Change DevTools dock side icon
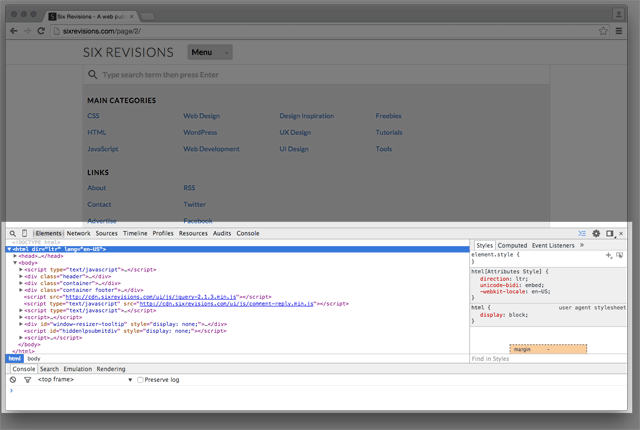 [609, 233]
